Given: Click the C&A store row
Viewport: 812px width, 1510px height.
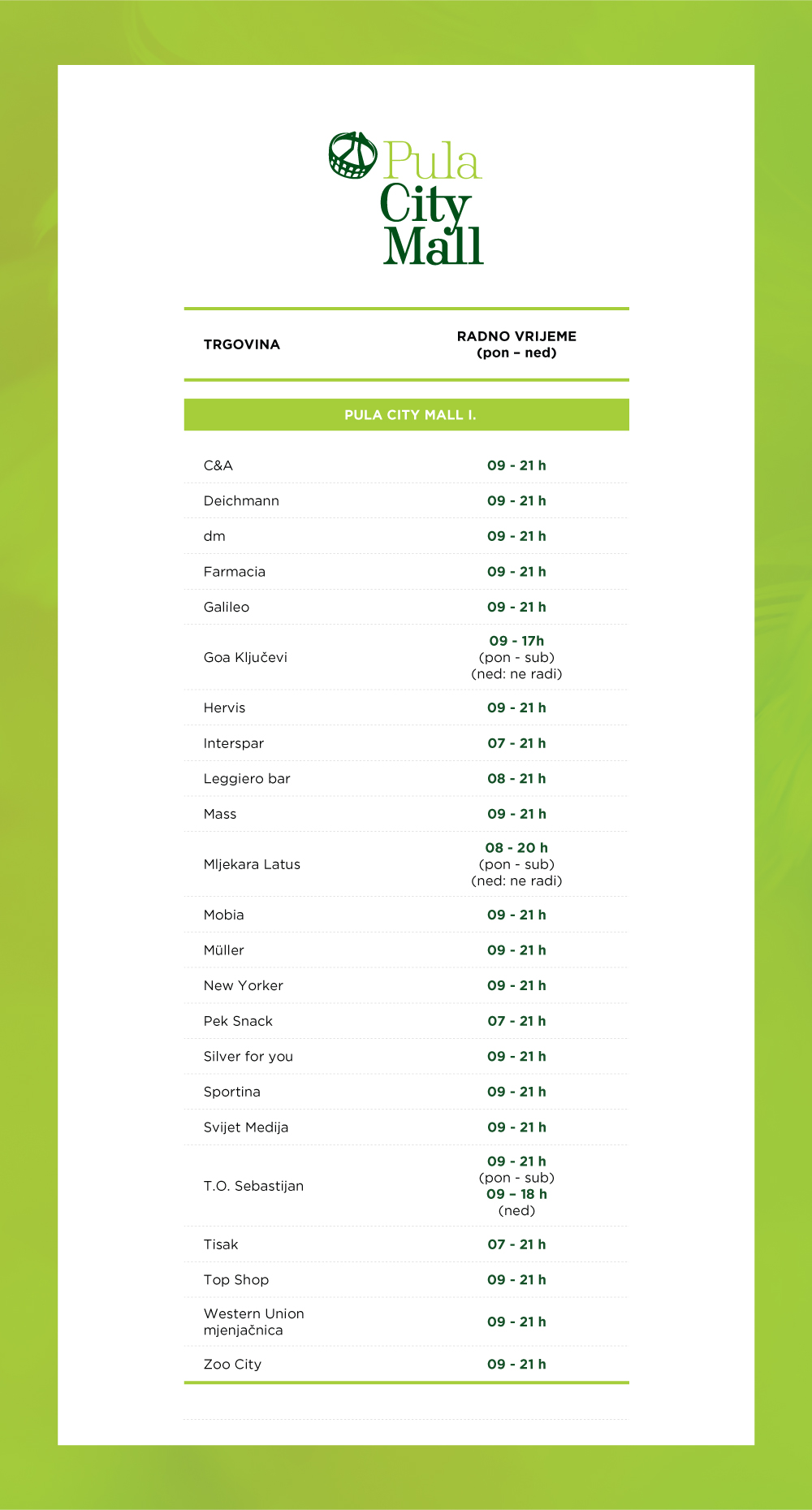Looking at the screenshot, I should click(406, 465).
